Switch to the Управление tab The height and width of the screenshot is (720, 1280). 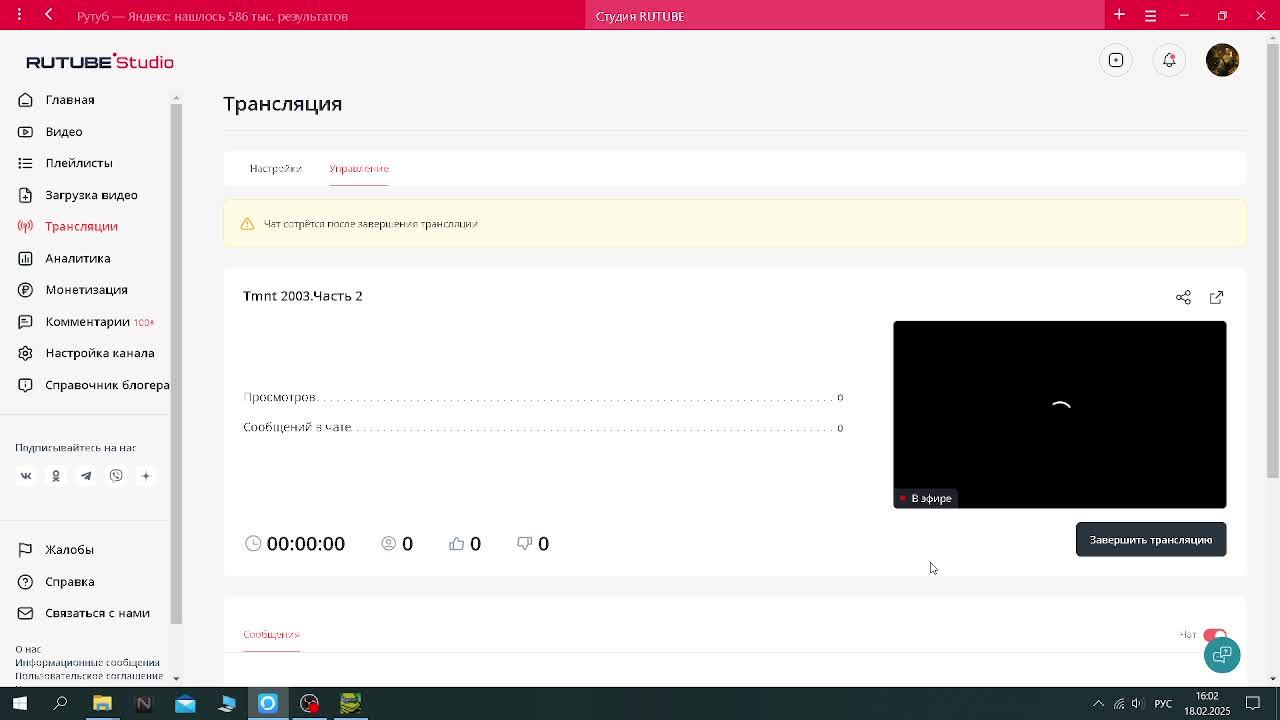coord(359,168)
